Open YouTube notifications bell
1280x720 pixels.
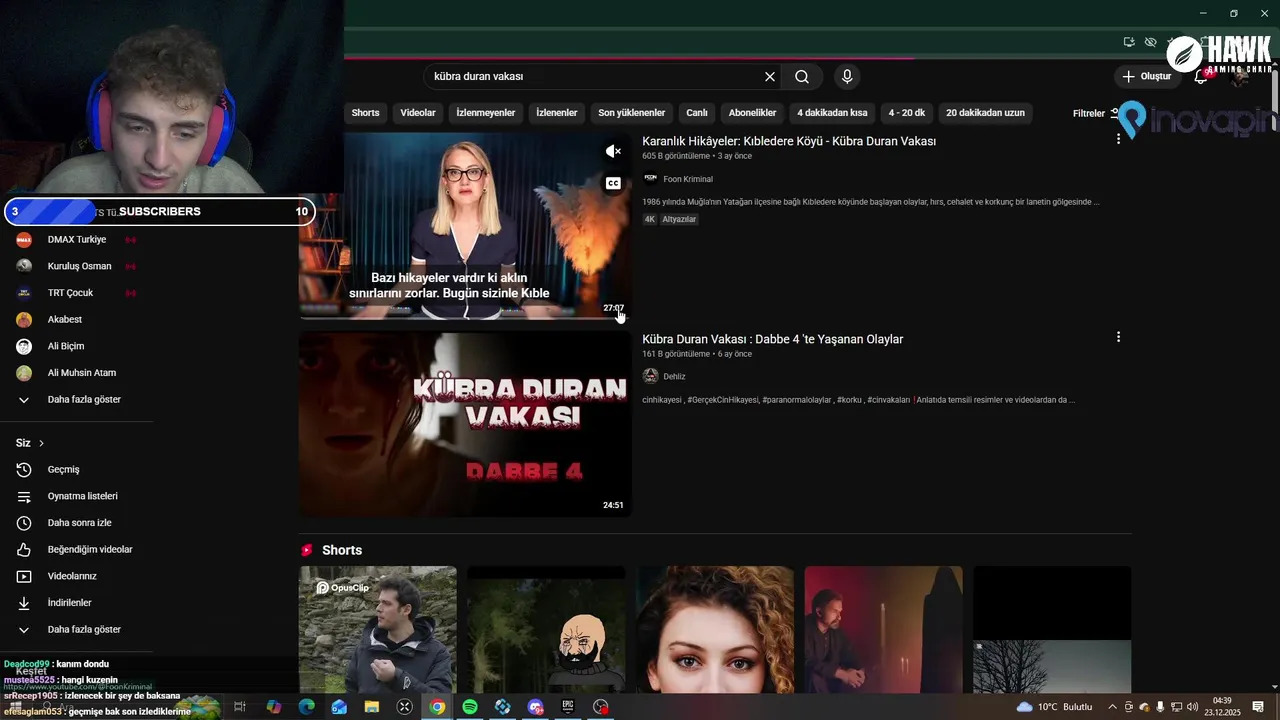[1201, 77]
